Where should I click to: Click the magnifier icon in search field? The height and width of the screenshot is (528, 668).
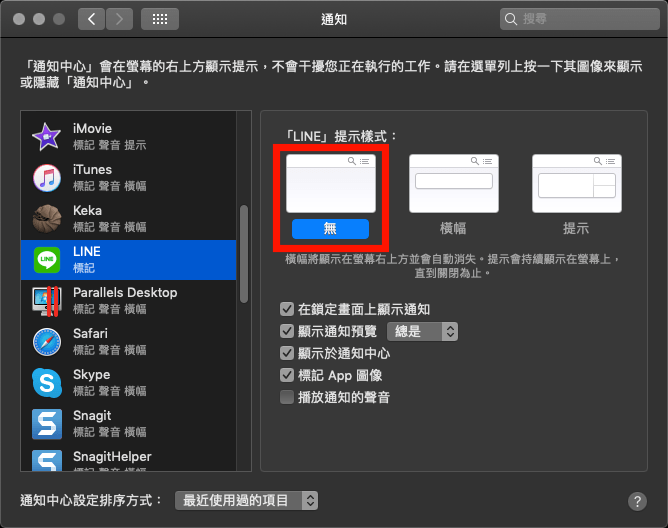pyautogui.click(x=510, y=19)
